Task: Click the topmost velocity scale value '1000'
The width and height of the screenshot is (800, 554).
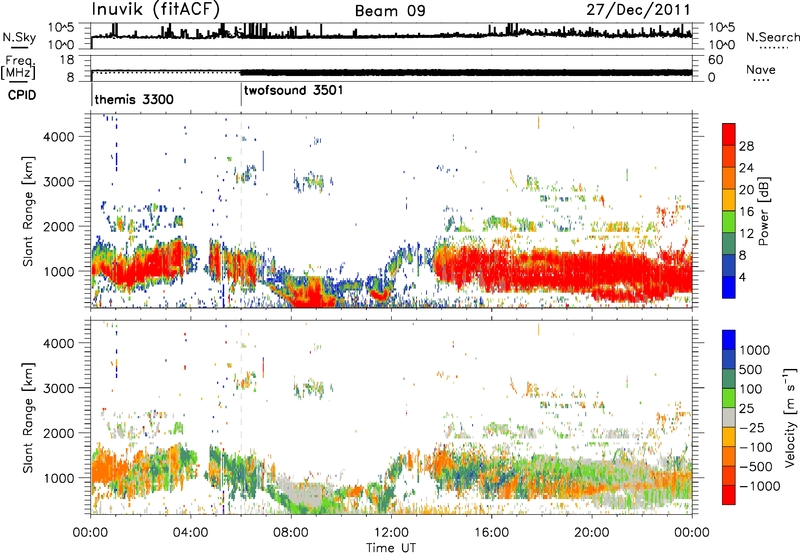Action: [755, 350]
